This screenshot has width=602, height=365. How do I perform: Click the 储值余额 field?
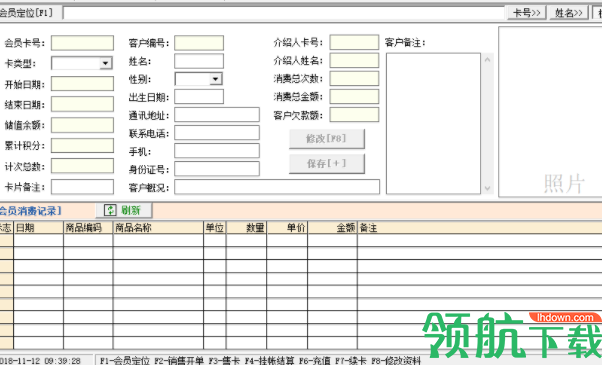coord(83,125)
